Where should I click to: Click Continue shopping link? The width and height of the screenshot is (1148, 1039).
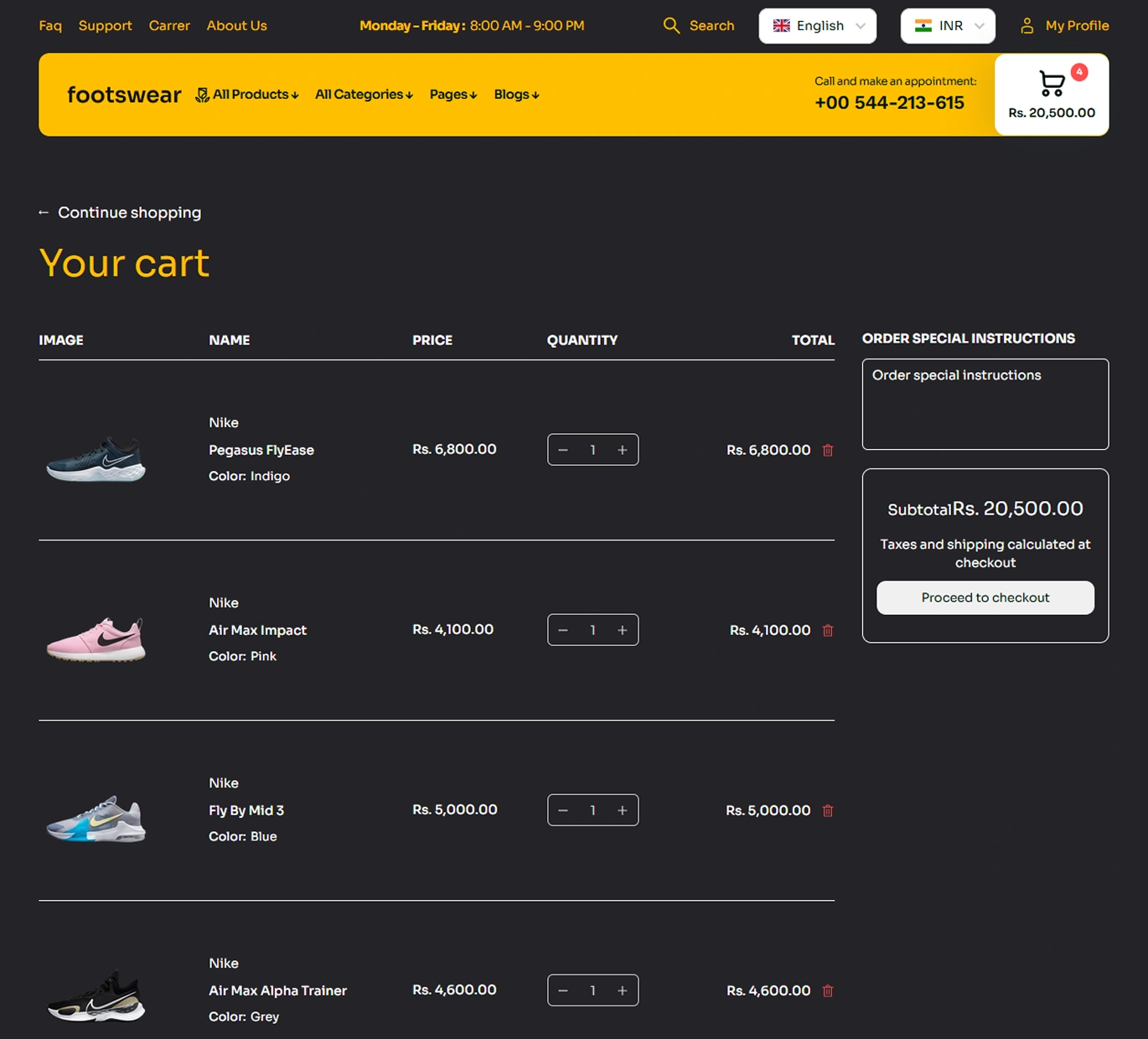tap(130, 213)
